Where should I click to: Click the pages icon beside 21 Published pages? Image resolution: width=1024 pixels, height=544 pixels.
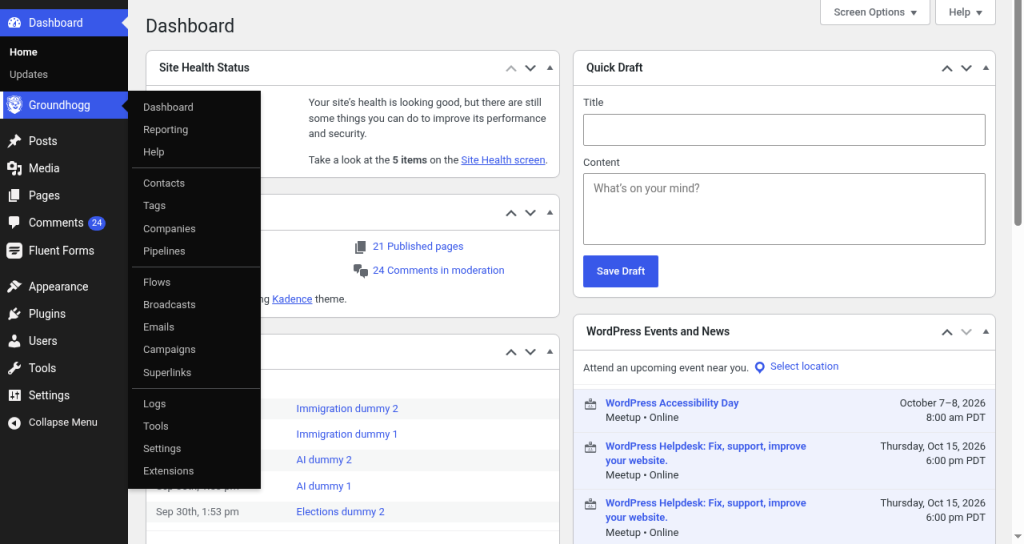[360, 247]
